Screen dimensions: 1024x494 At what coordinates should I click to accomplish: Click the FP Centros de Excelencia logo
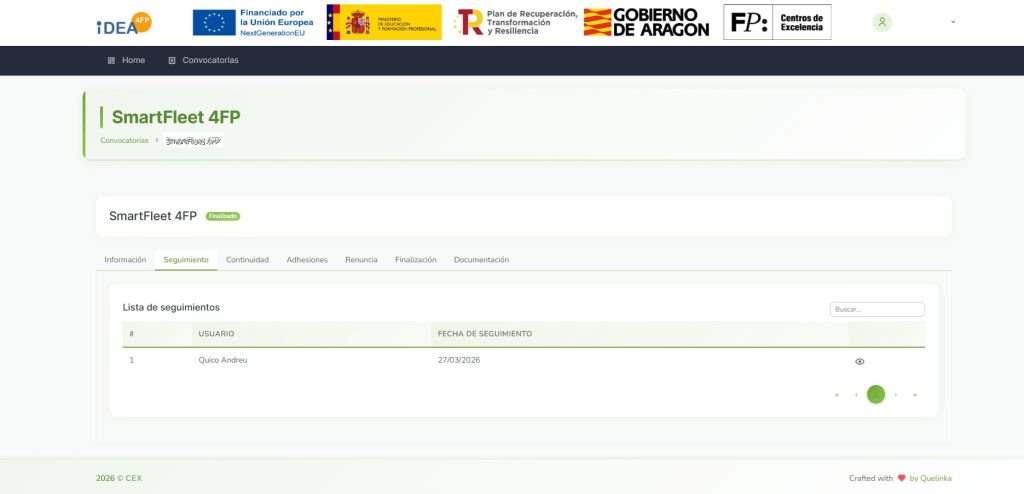777,22
